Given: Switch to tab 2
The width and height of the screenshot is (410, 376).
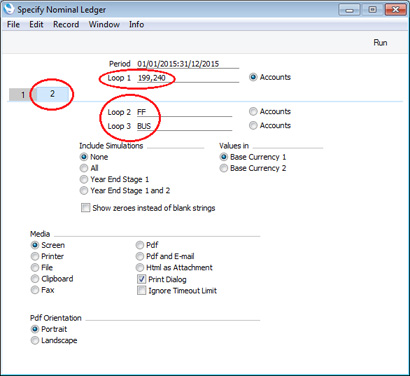Looking at the screenshot, I should (x=52, y=94).
